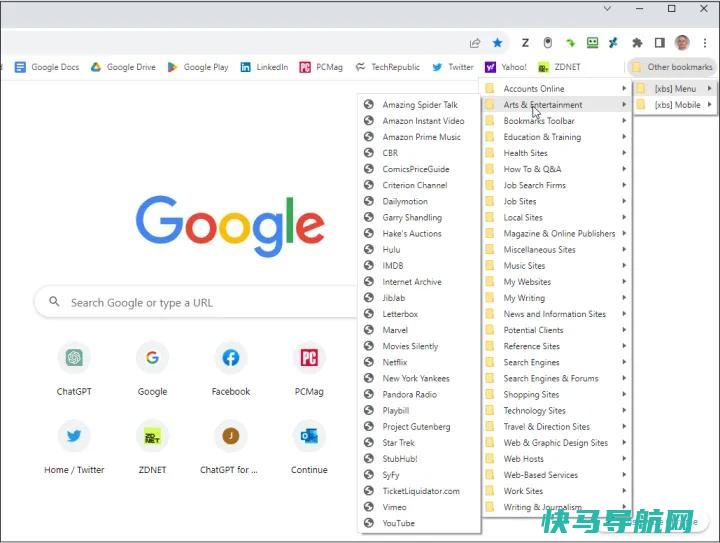Click the ZDNET shortcut tile
720x543 pixels.
coord(152,447)
